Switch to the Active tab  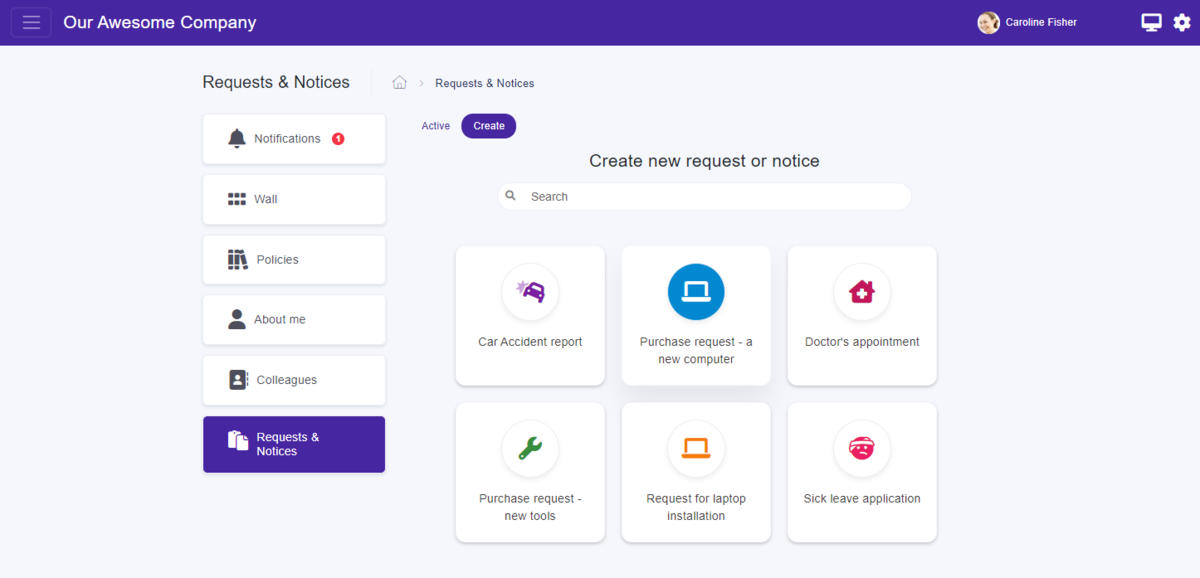coord(436,126)
